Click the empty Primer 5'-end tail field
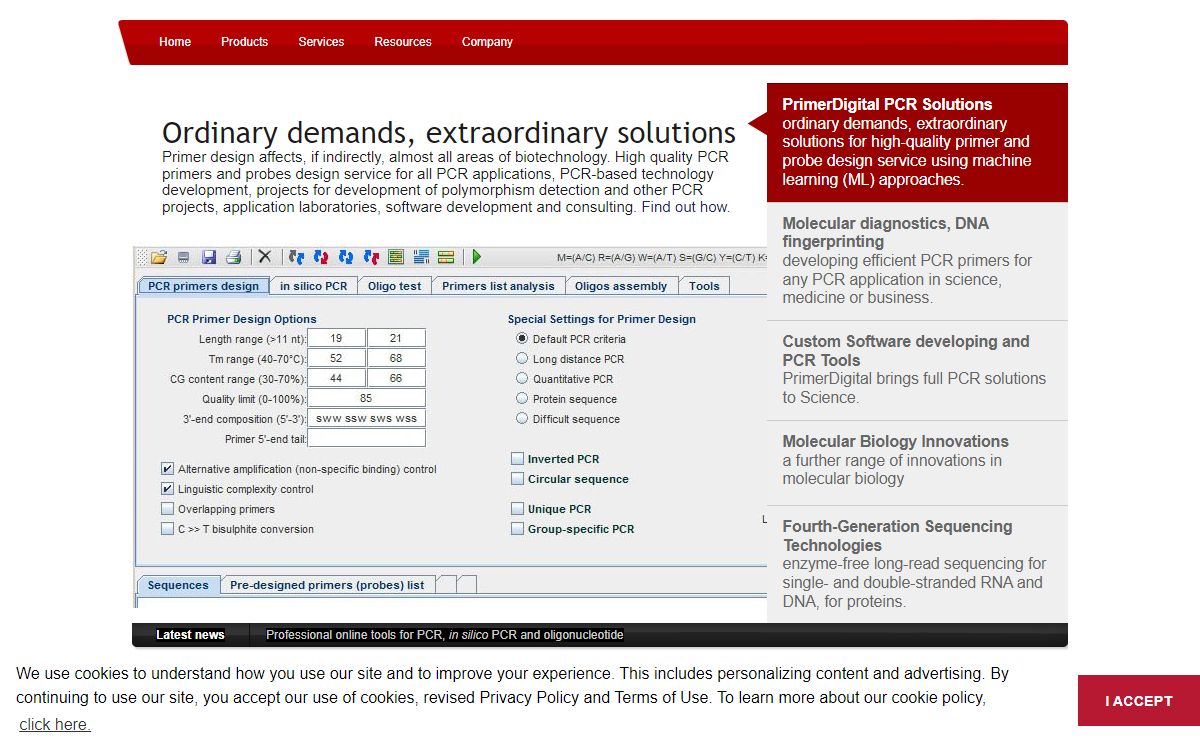This screenshot has width=1200, height=740. (366, 439)
